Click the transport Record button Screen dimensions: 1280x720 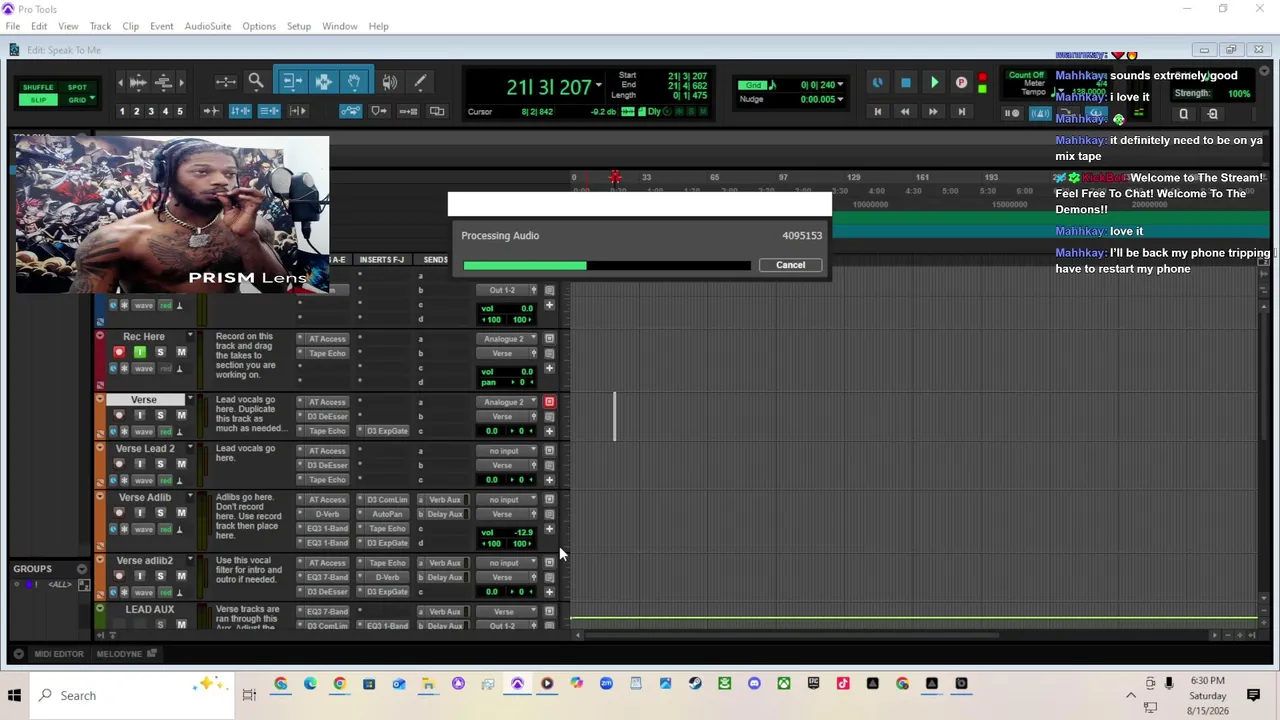coord(961,83)
